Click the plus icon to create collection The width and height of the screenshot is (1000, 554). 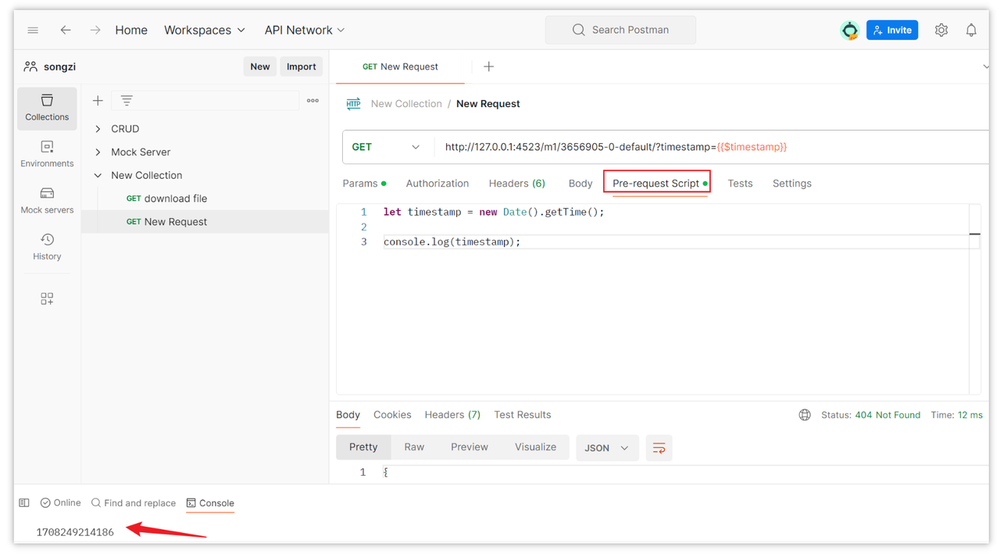click(98, 101)
